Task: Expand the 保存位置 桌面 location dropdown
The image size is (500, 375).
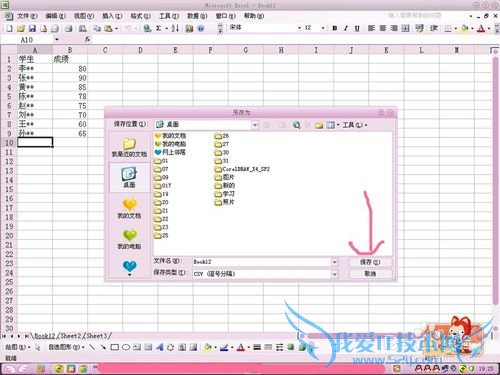Action: [x=255, y=125]
